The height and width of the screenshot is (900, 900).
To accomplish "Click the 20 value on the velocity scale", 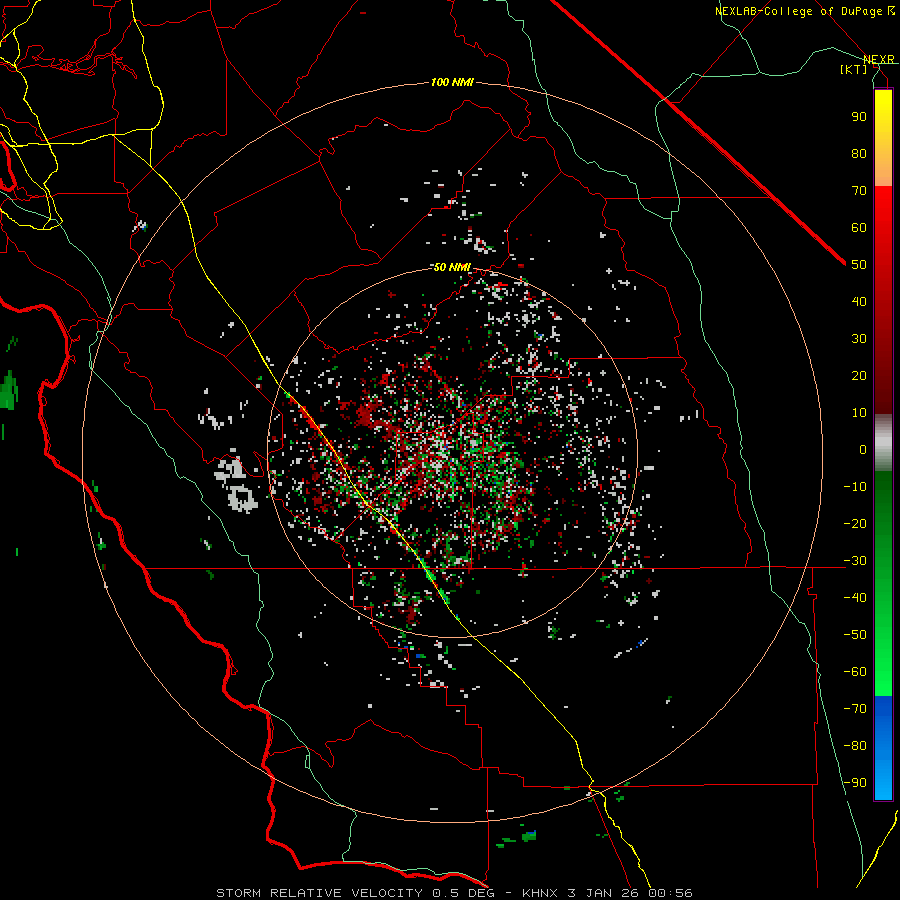I will 859,376.
